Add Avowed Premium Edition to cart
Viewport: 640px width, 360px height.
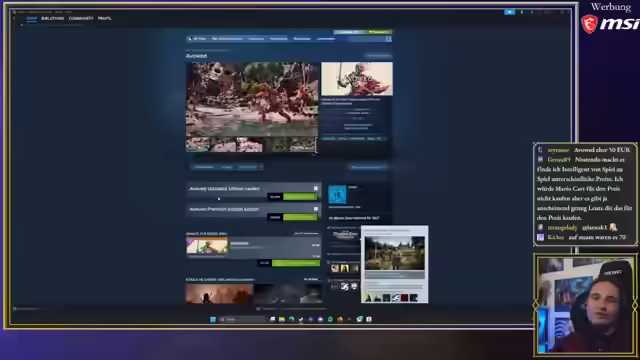pos(300,217)
